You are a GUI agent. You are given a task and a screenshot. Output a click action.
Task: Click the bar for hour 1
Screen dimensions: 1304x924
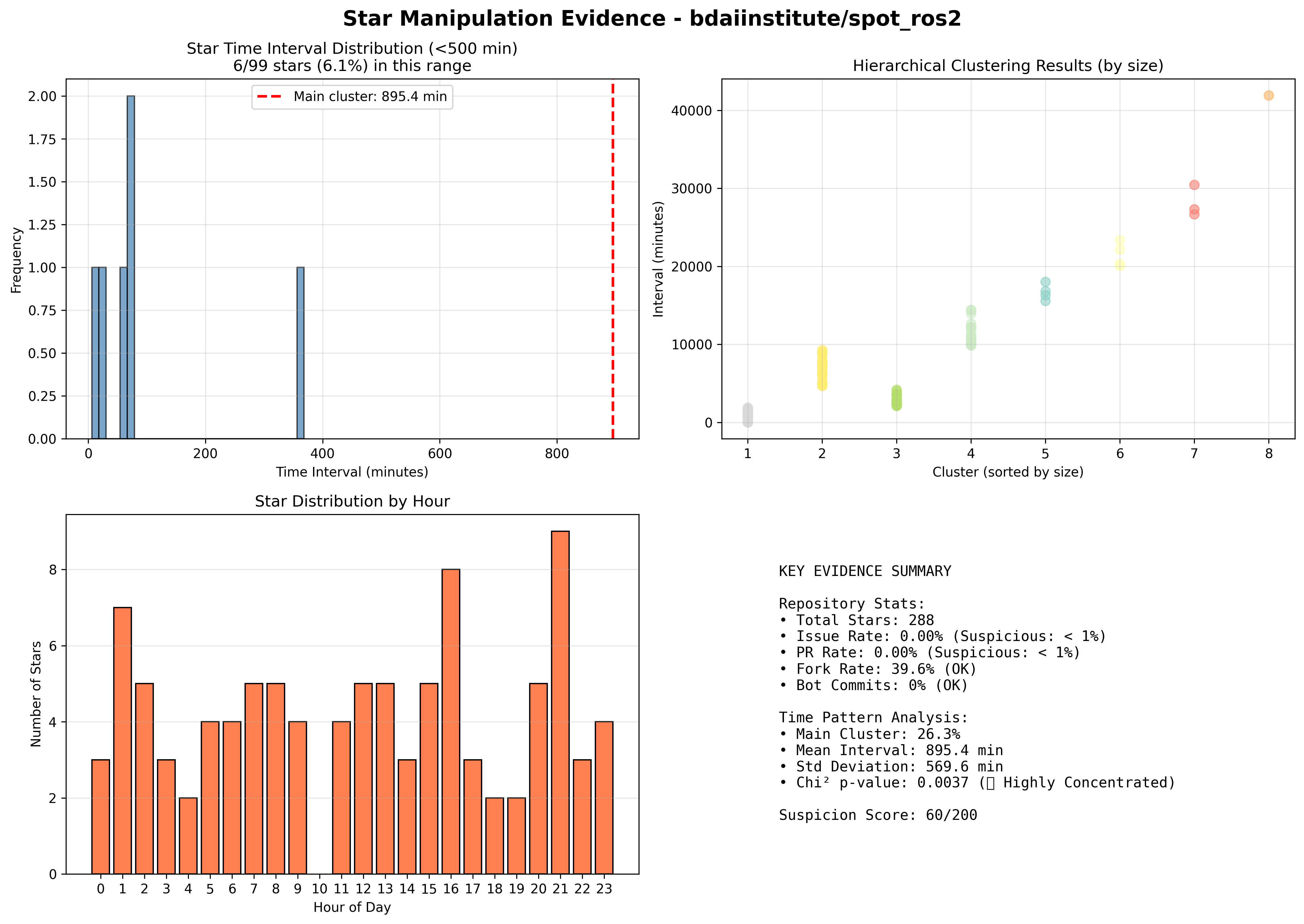tap(122, 740)
